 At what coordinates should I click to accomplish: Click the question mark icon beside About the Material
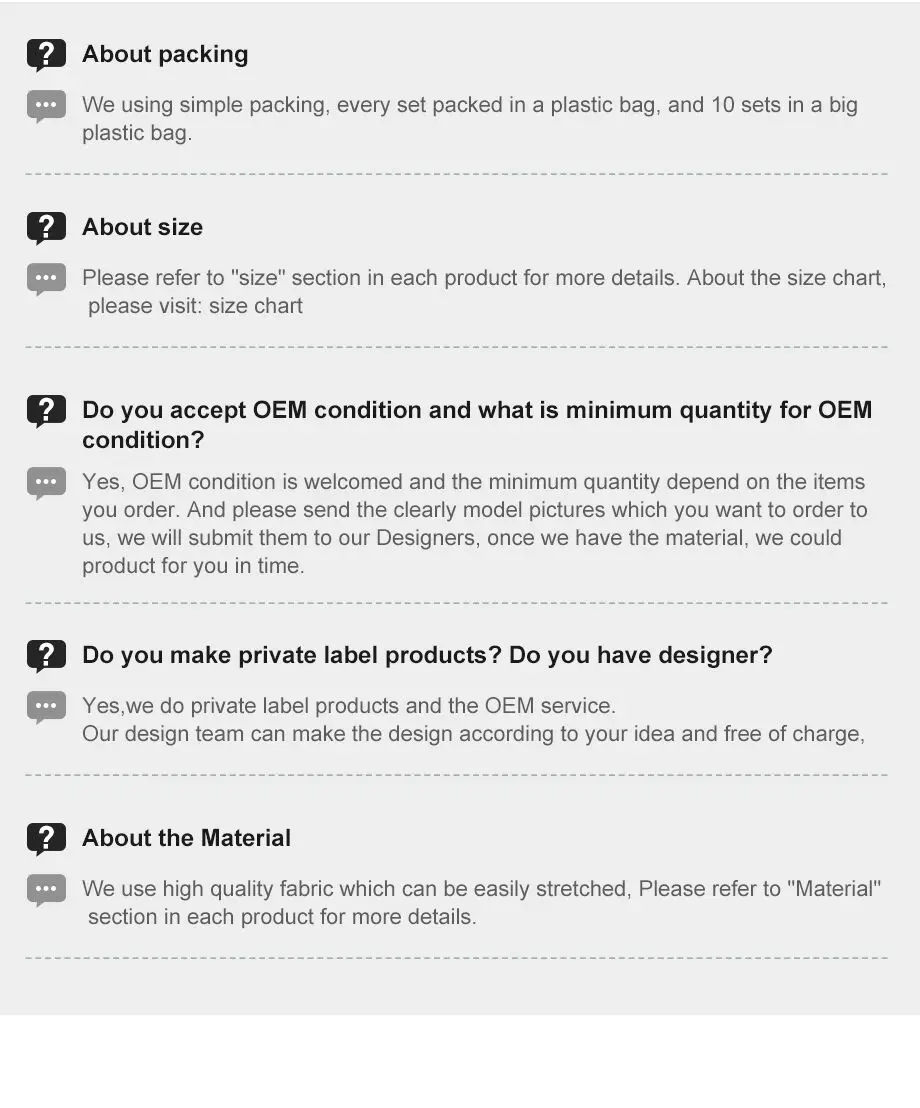tap(46, 839)
